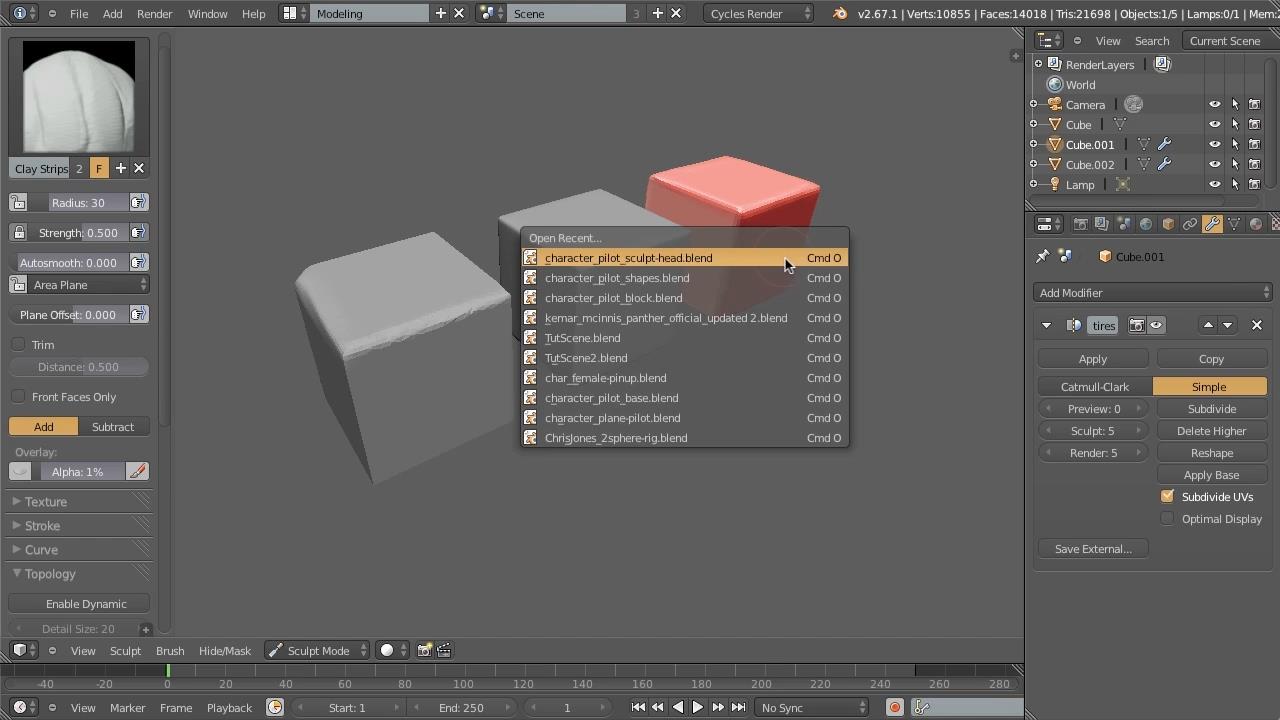Click the record auto-keyframe button
Screen dimensions: 1280x720
point(895,708)
